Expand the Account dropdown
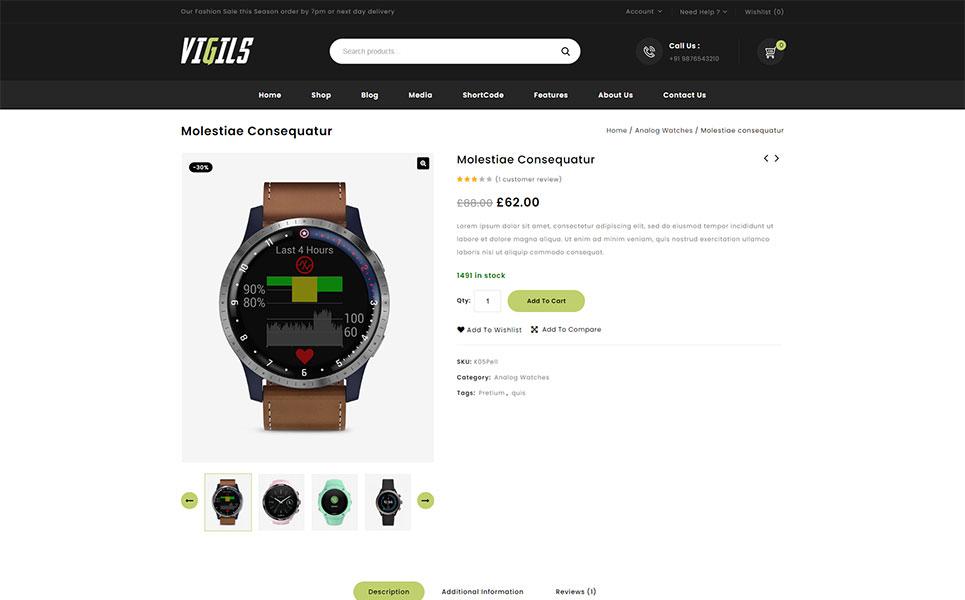Viewport: 965px width, 600px height. (x=644, y=12)
